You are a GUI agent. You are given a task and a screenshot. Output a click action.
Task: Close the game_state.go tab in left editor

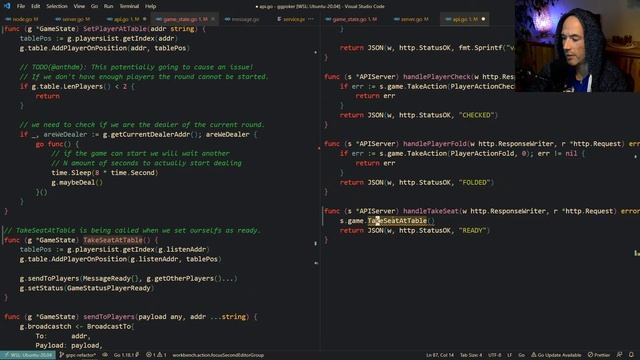pos(213,19)
